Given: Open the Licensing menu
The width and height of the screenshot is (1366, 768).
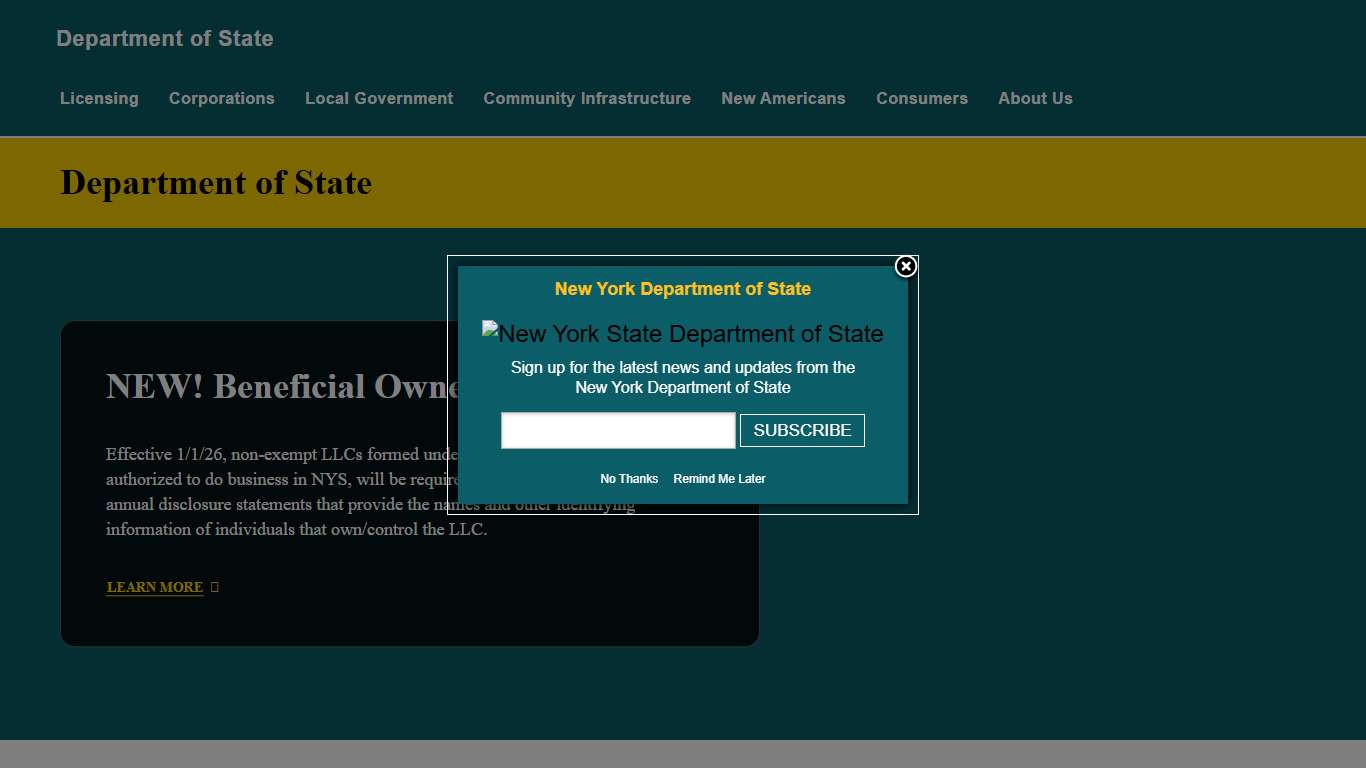Looking at the screenshot, I should (x=99, y=98).
